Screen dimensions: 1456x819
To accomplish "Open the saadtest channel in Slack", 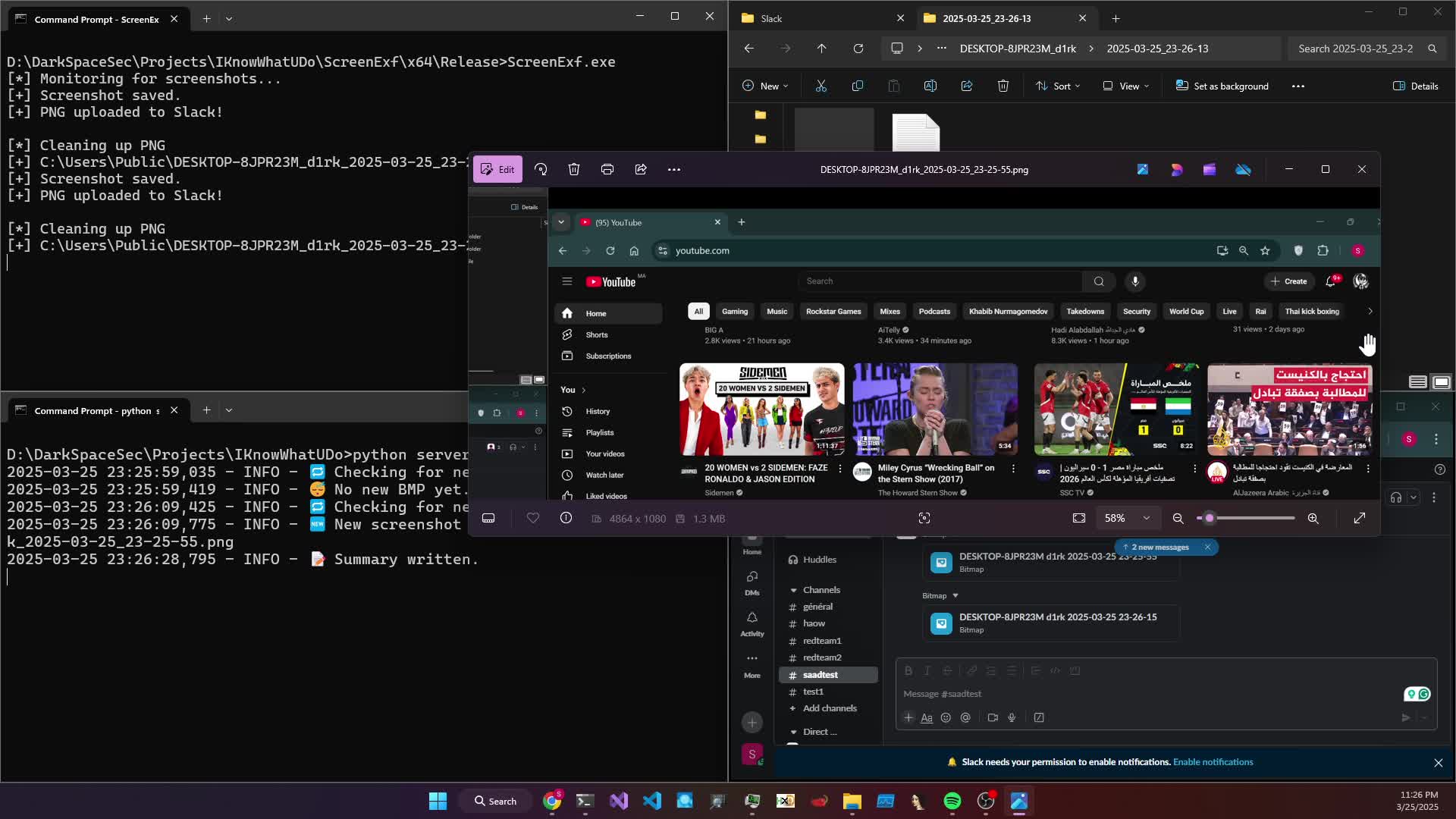I will (820, 675).
